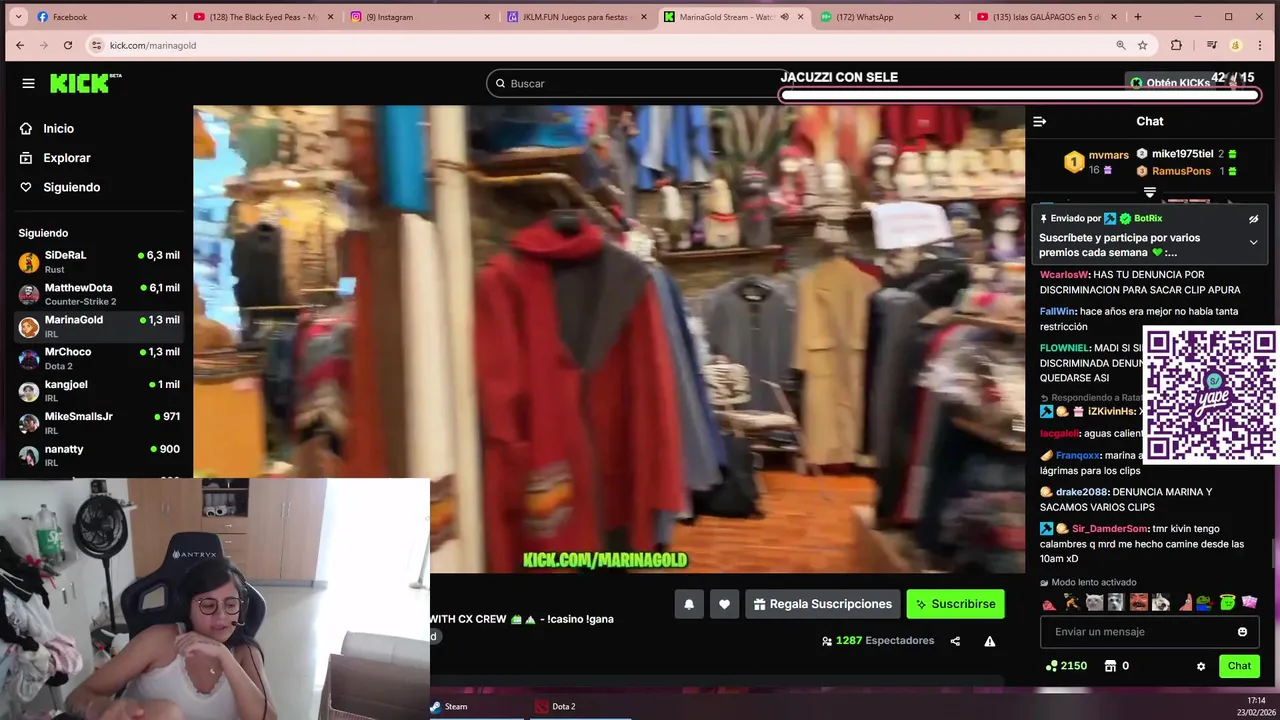Insert the white cat emote
1280x720 pixels.
1093,602
